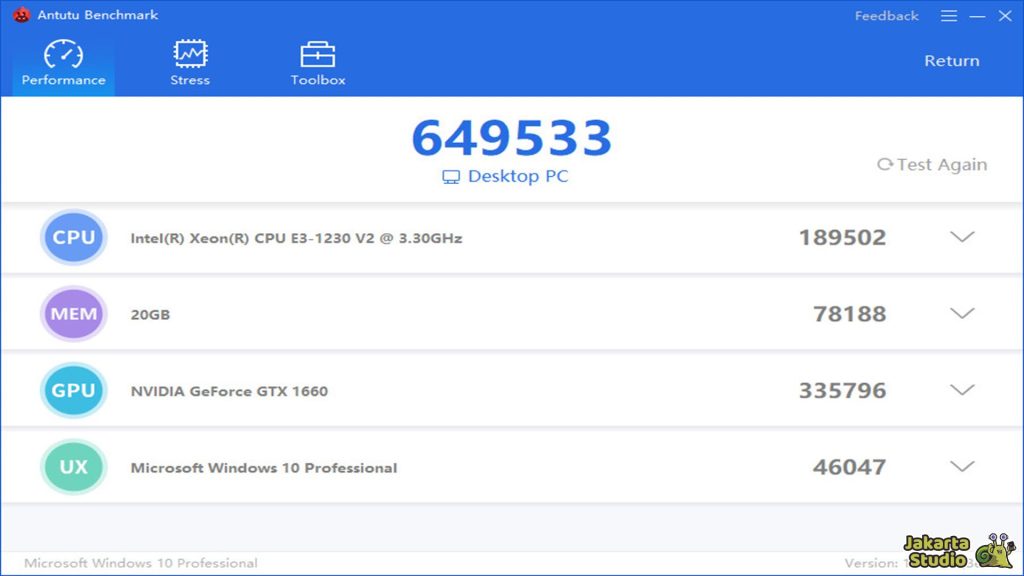
Task: Open the Performance tab
Action: (x=63, y=64)
